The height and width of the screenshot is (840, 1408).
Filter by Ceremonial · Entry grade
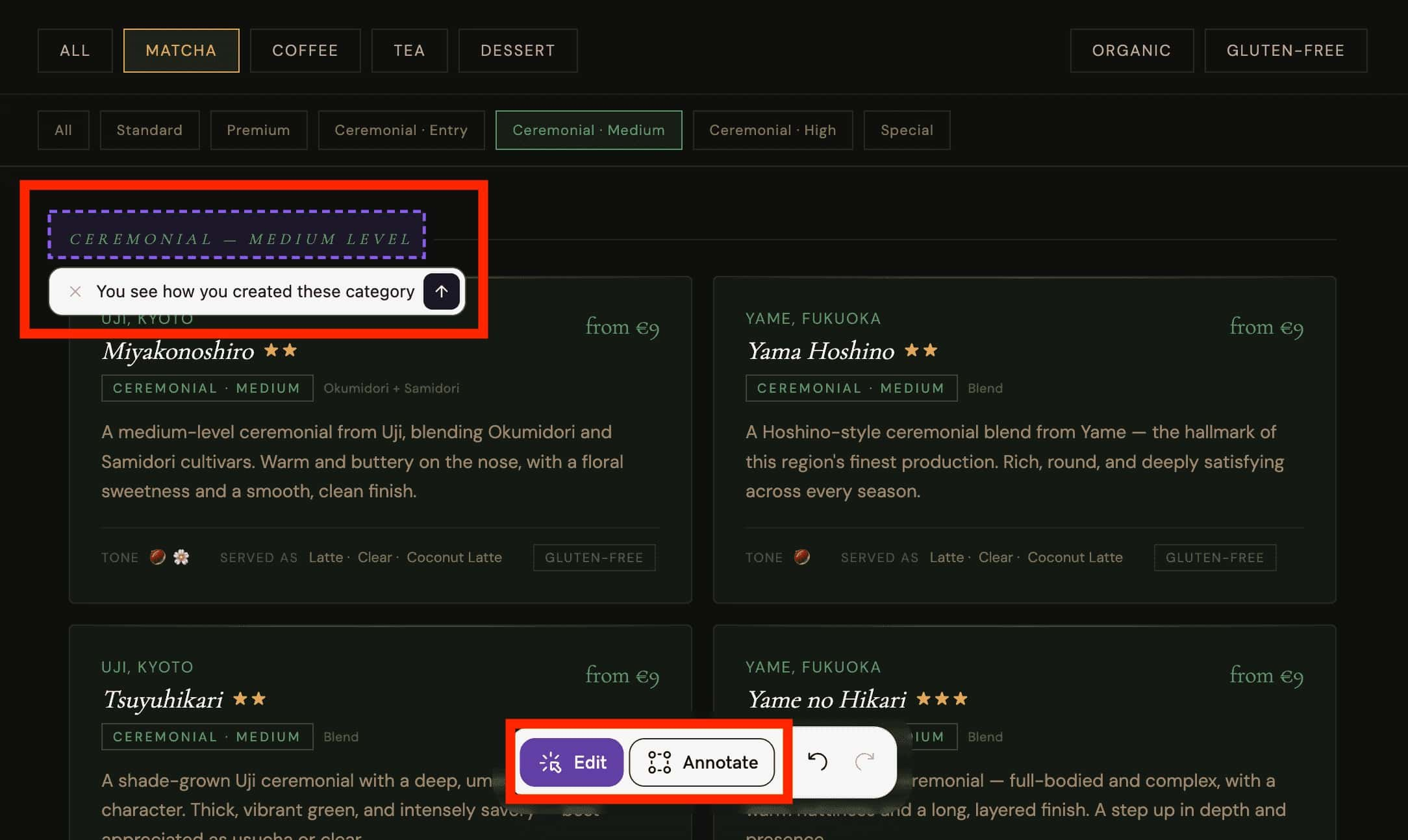click(x=401, y=130)
